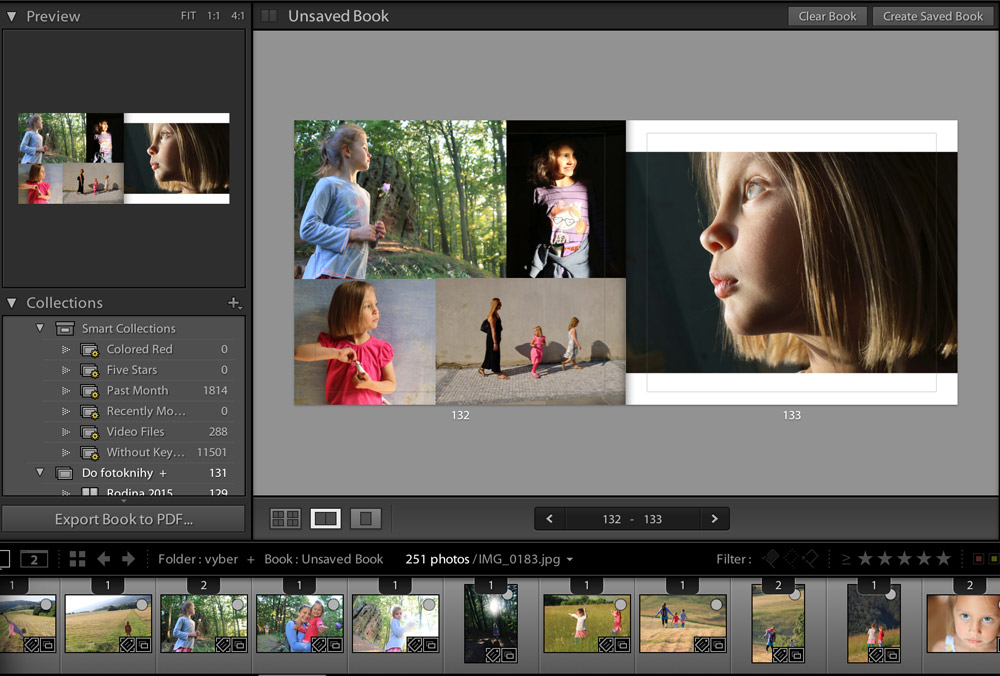This screenshot has height=676, width=1000.
Task: Toggle the second monitor display button
Action: coord(34,559)
